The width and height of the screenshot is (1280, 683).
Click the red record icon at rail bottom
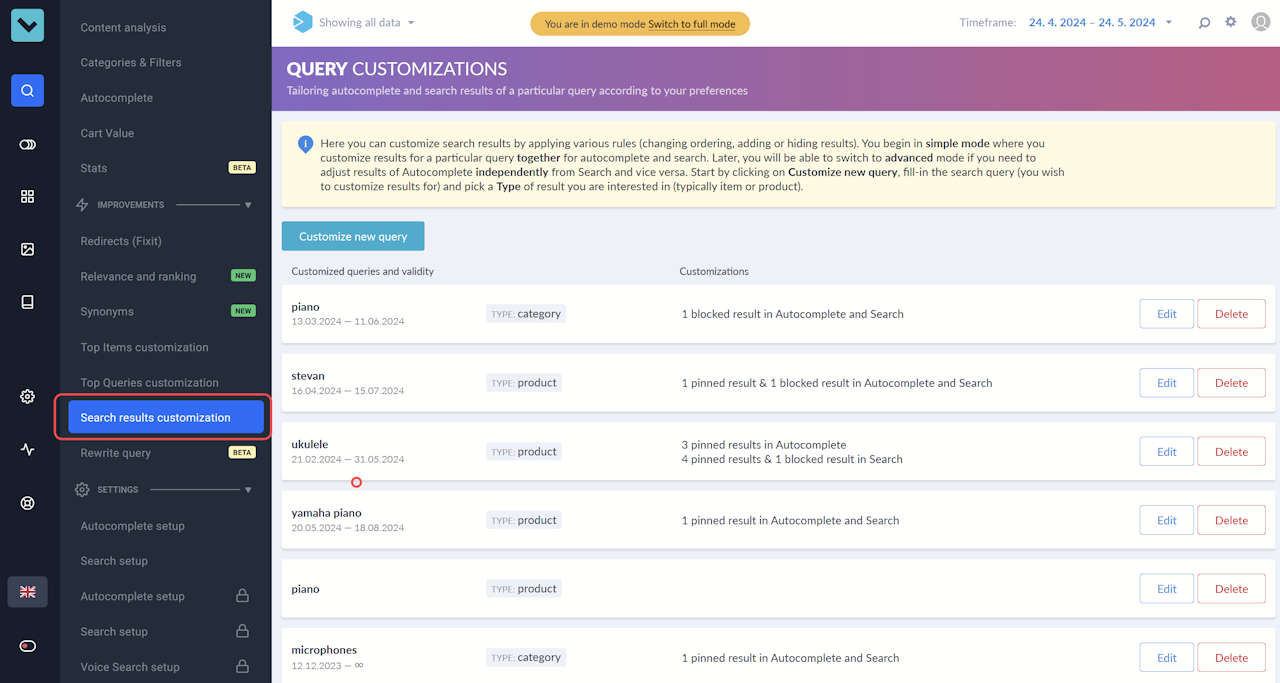pos(27,646)
